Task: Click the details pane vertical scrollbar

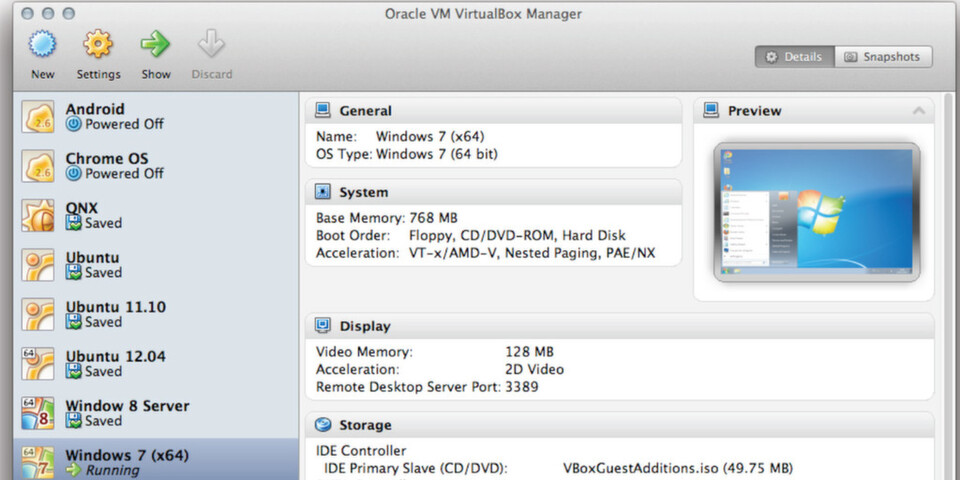Action: click(948, 286)
